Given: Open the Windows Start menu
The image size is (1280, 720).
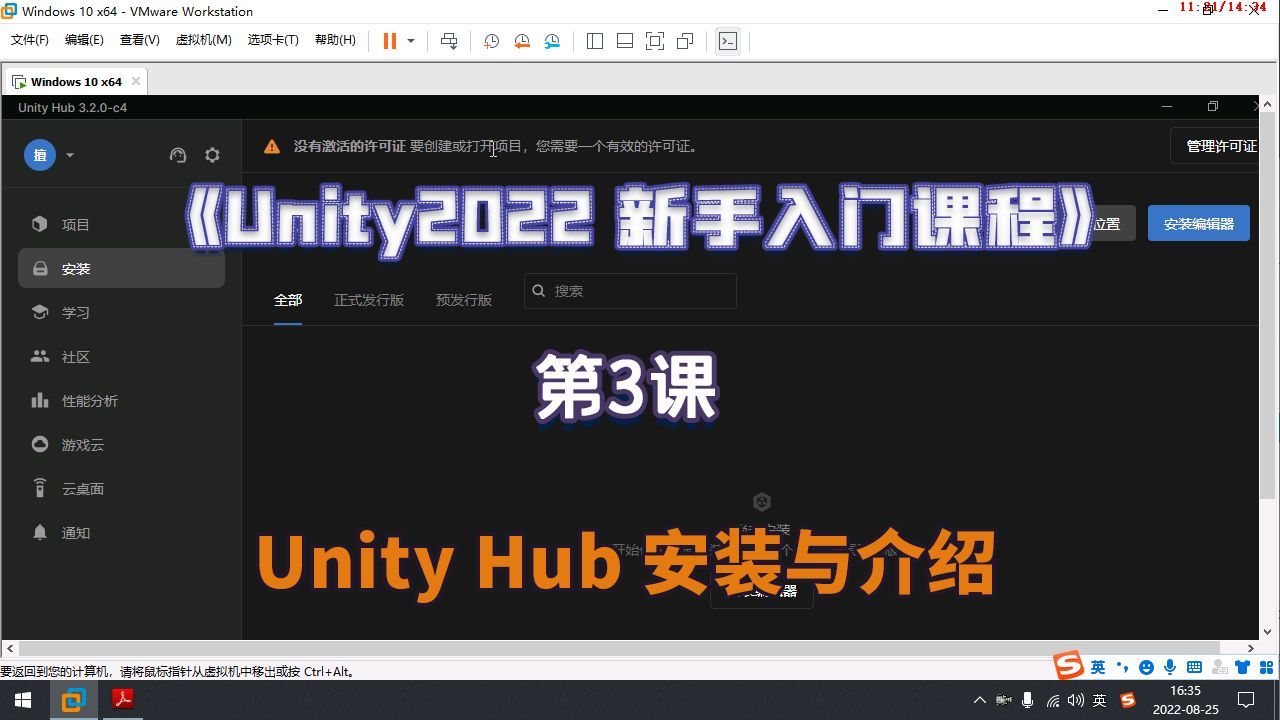Looking at the screenshot, I should 23,700.
